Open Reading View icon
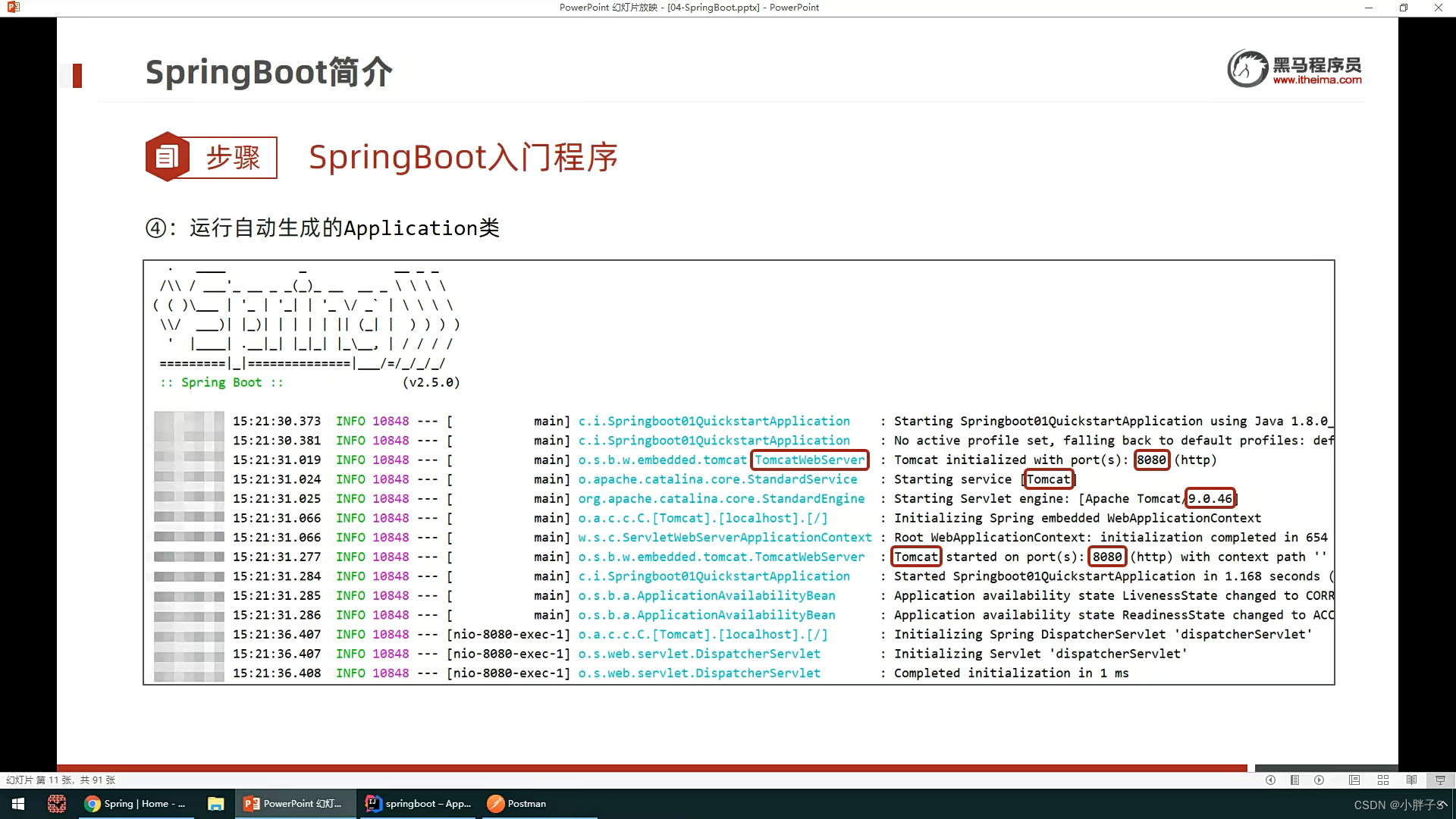1456x819 pixels. (x=1411, y=780)
